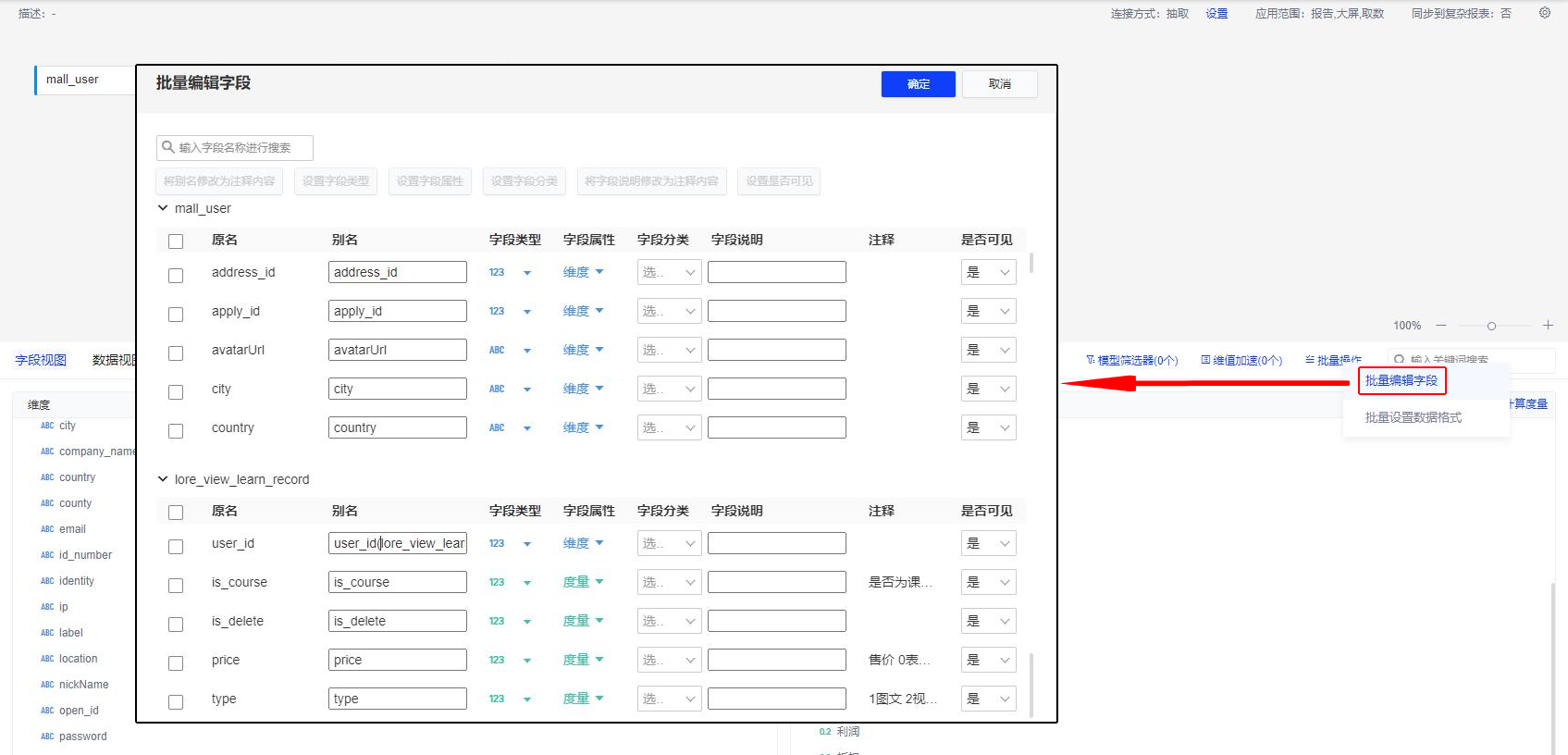The image size is (1568, 755).
Task: Click the gear settings icon at top right
Action: (1544, 13)
